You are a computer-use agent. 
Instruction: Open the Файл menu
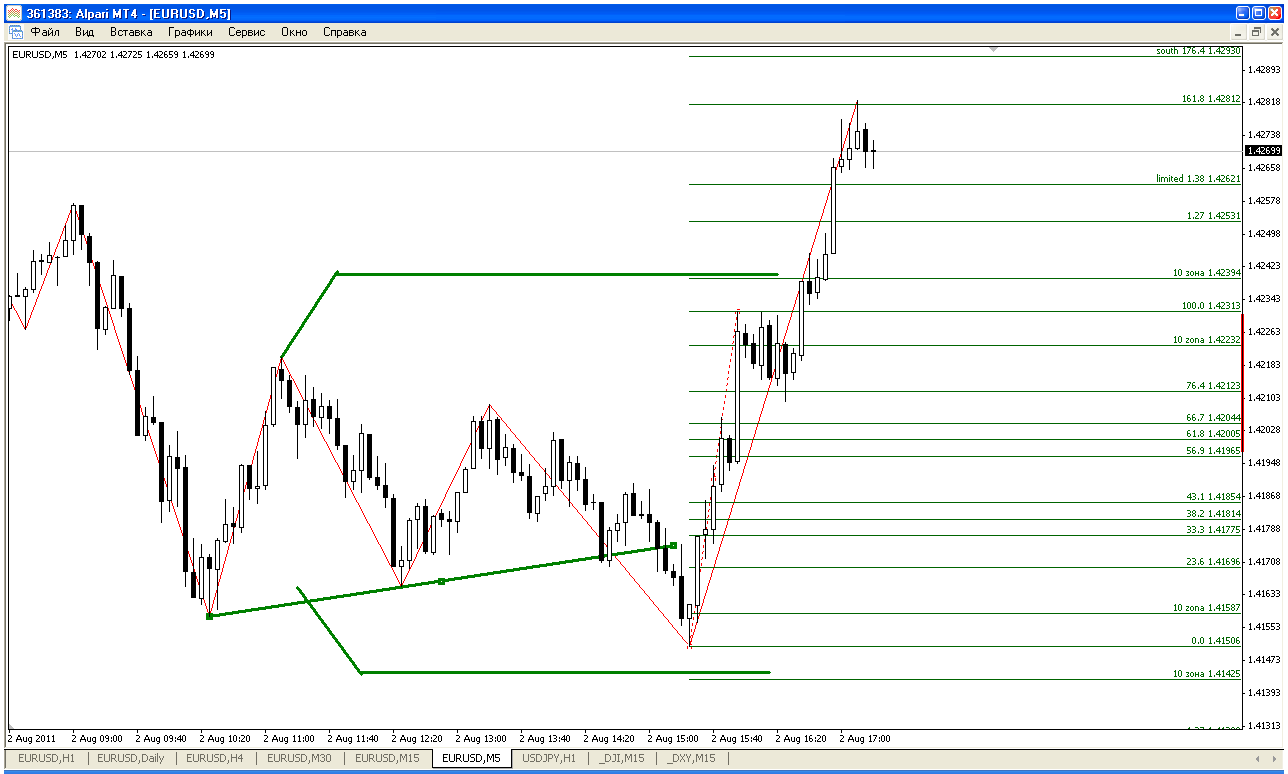point(45,32)
